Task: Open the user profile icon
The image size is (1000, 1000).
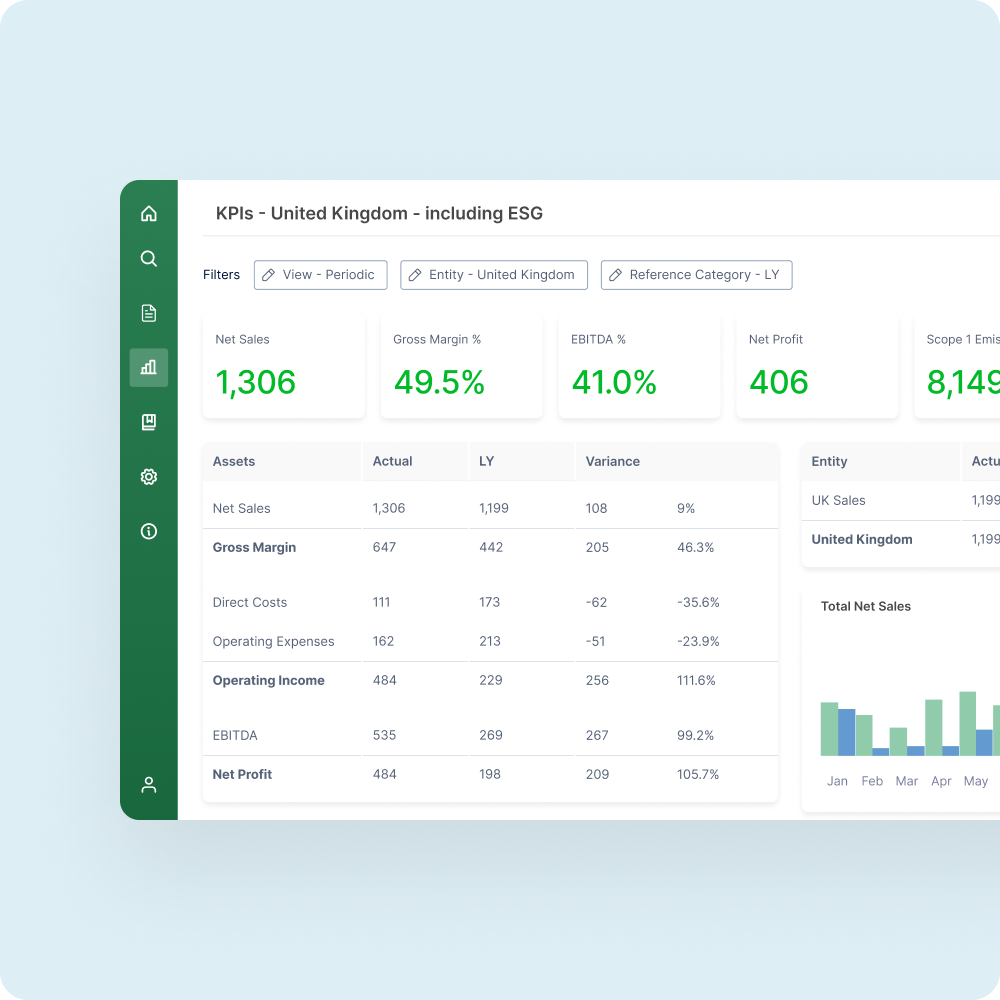Action: coord(149,784)
